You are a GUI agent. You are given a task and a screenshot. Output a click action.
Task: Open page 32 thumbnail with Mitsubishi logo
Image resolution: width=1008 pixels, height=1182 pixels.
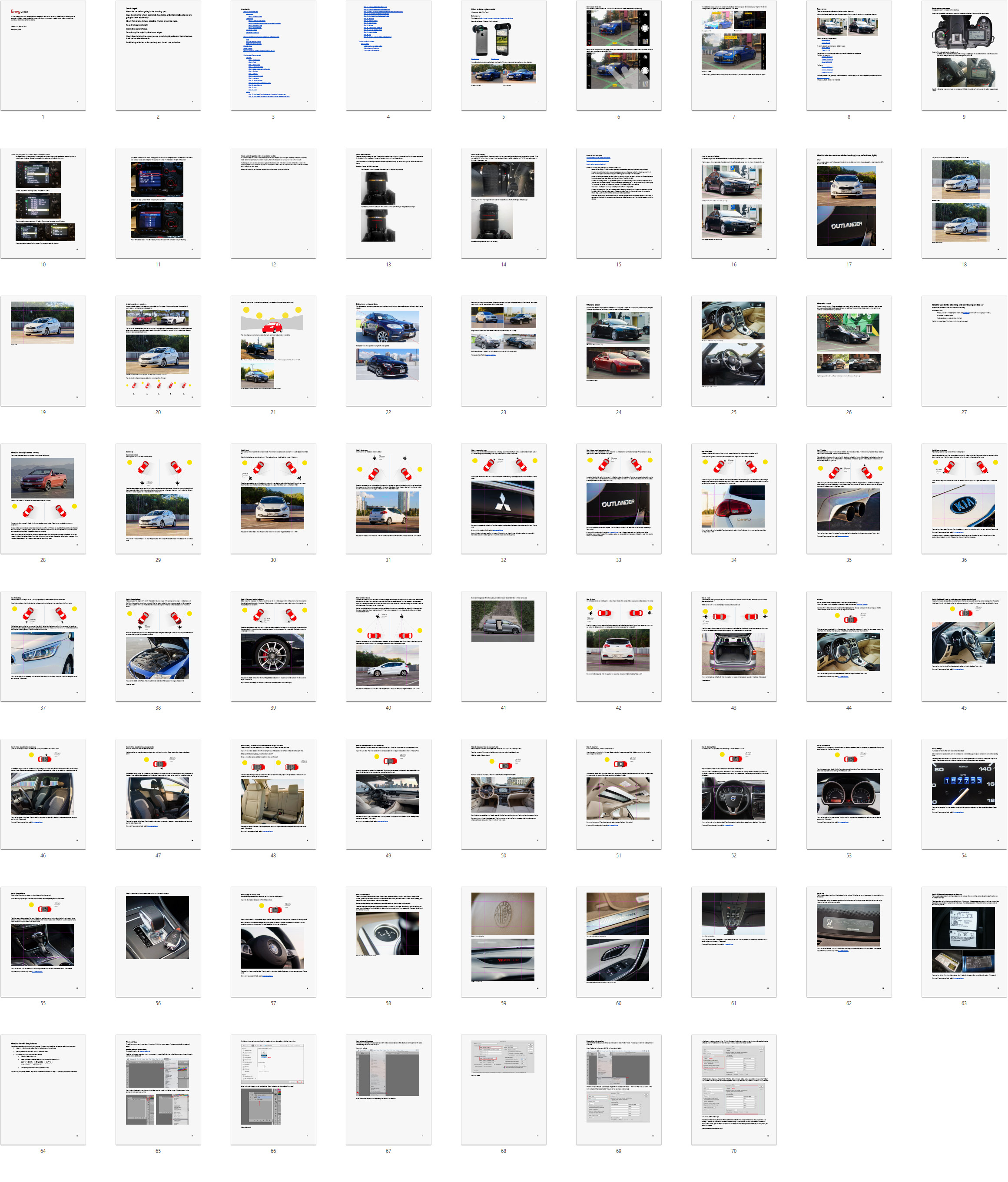pyautogui.click(x=503, y=498)
